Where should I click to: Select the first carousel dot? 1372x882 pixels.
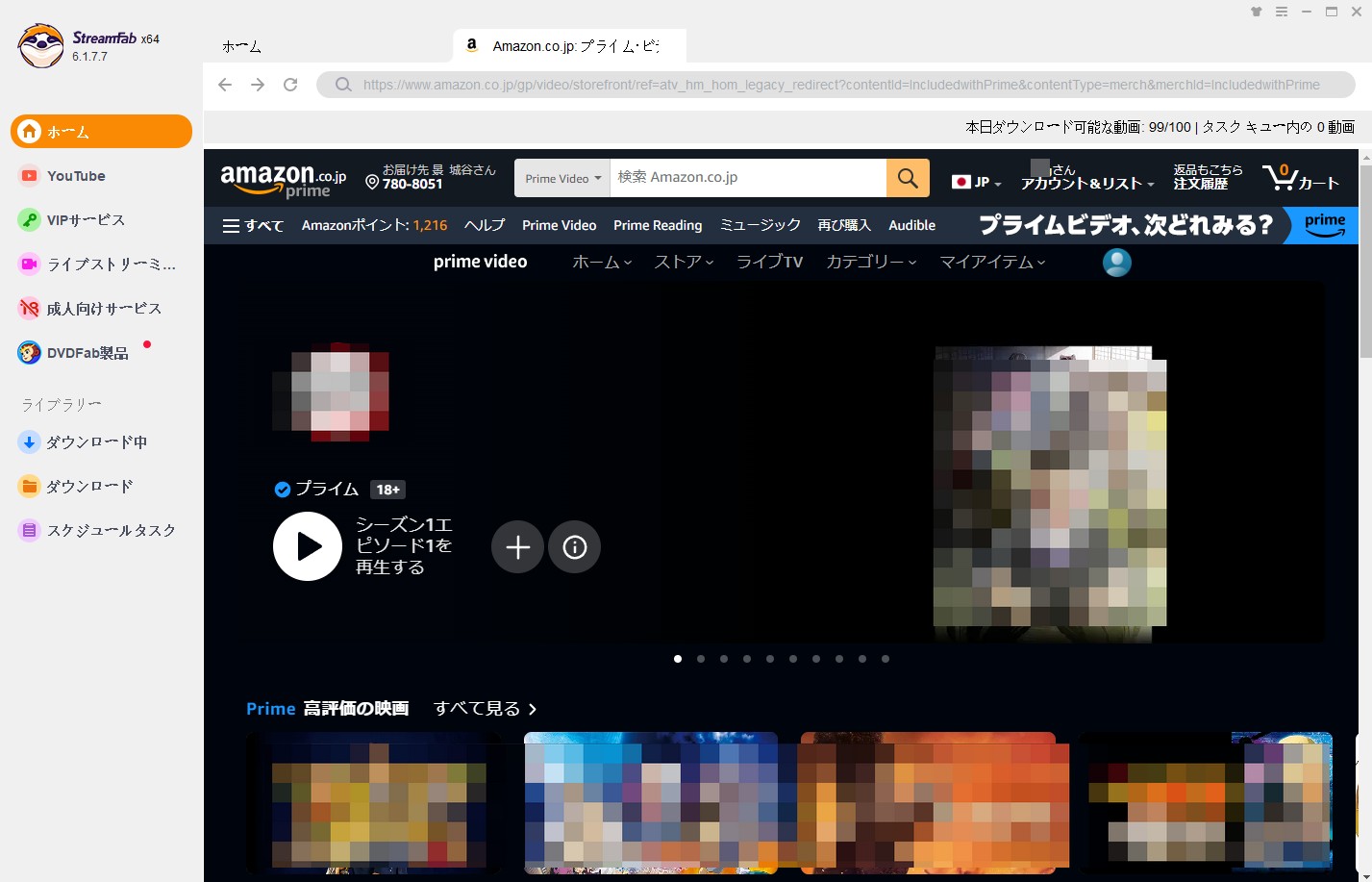(x=678, y=659)
